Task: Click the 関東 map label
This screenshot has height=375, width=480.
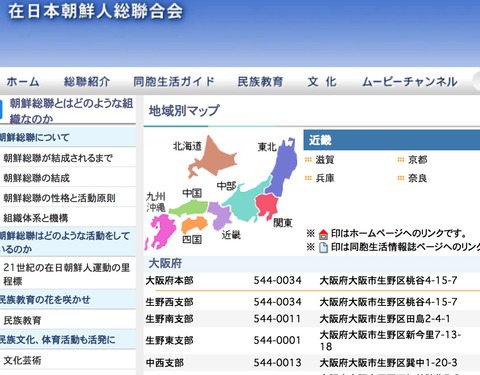Action: point(283,223)
